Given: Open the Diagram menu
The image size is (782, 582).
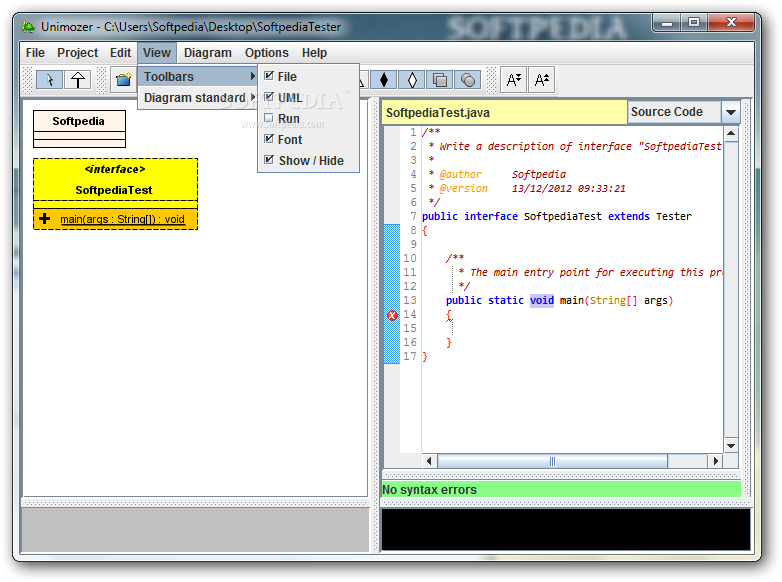Looking at the screenshot, I should 207,53.
